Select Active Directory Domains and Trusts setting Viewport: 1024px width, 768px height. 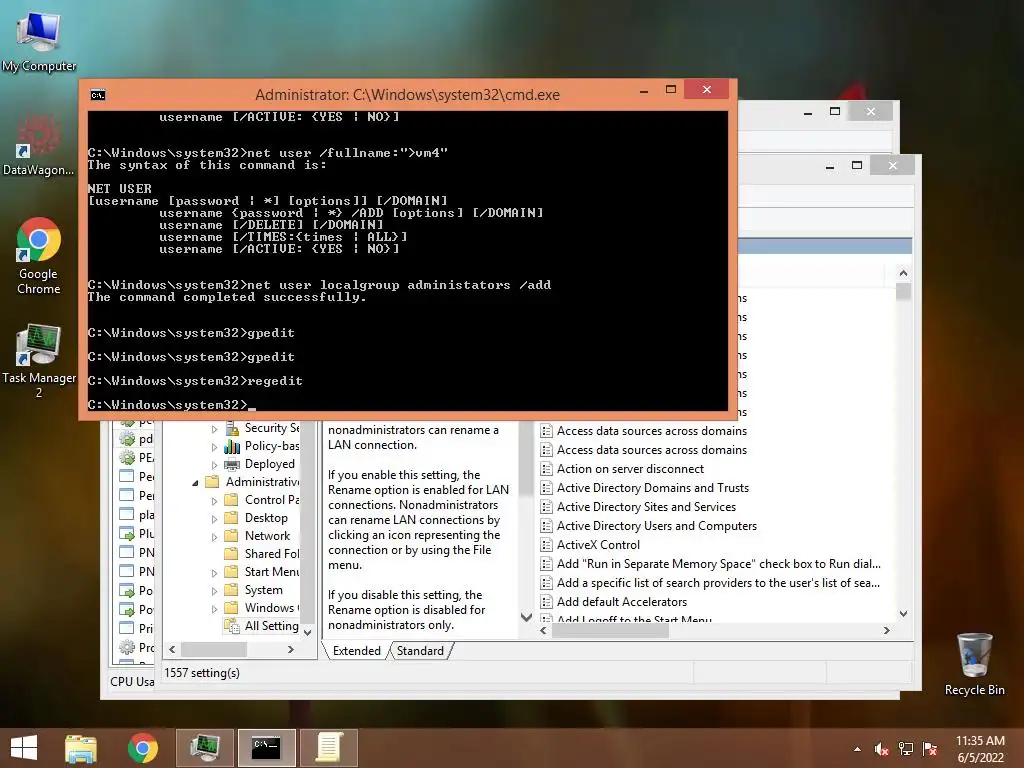coord(652,488)
